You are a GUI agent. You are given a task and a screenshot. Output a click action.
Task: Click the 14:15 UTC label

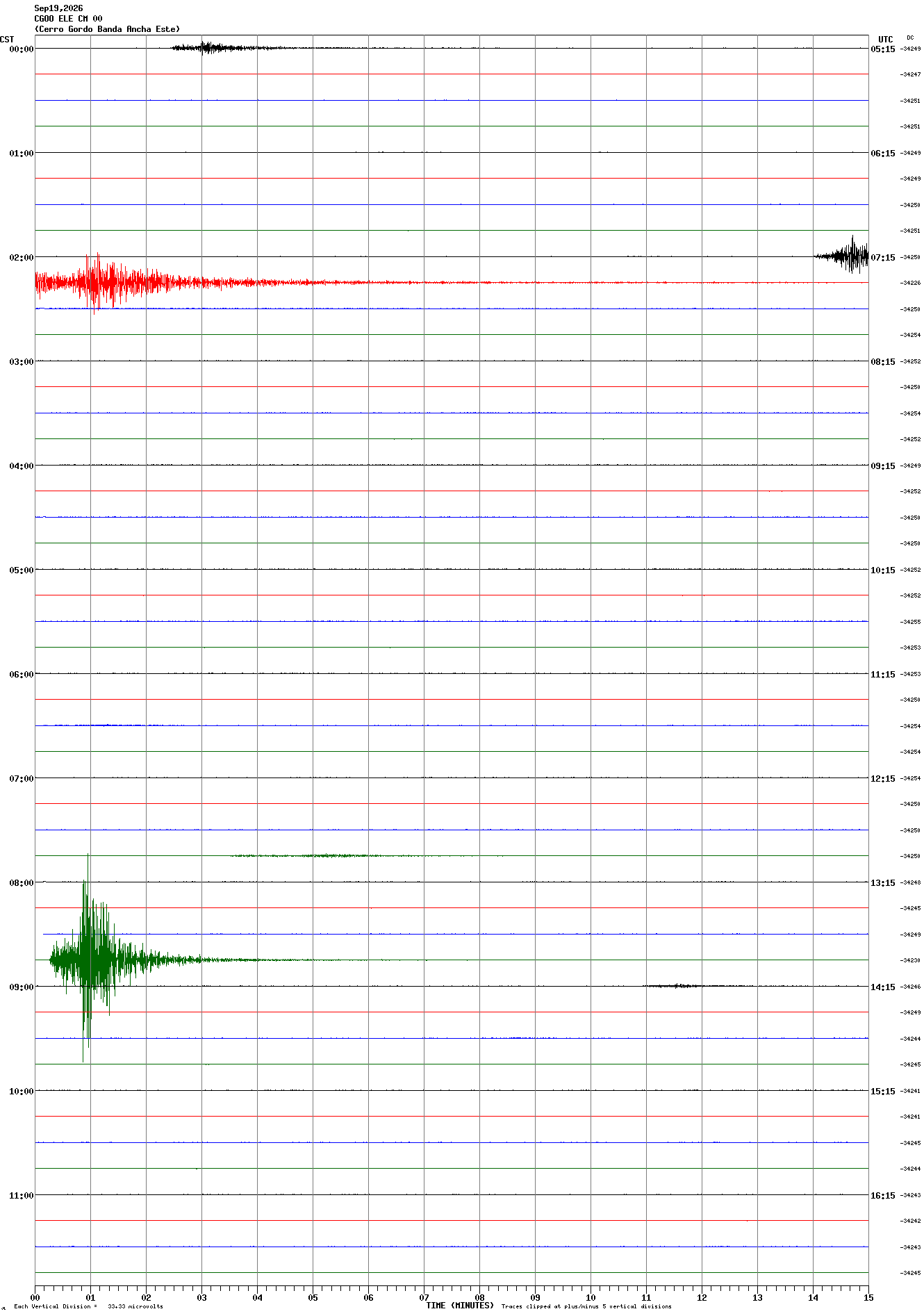(883, 987)
